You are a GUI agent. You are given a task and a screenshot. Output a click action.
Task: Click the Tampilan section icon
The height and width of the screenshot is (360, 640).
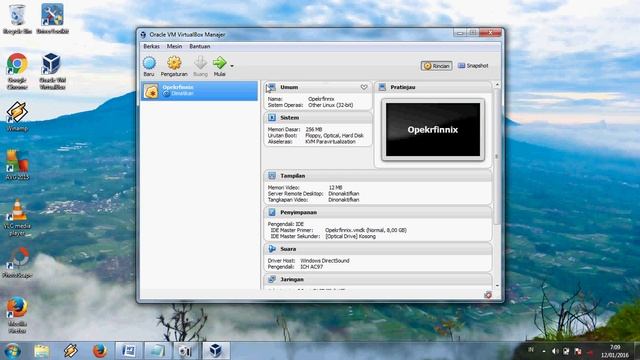[272, 176]
